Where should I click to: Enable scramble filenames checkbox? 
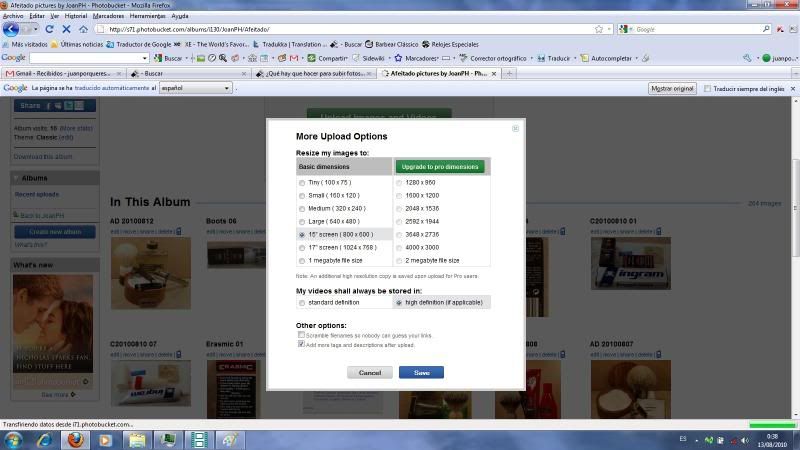click(301, 335)
